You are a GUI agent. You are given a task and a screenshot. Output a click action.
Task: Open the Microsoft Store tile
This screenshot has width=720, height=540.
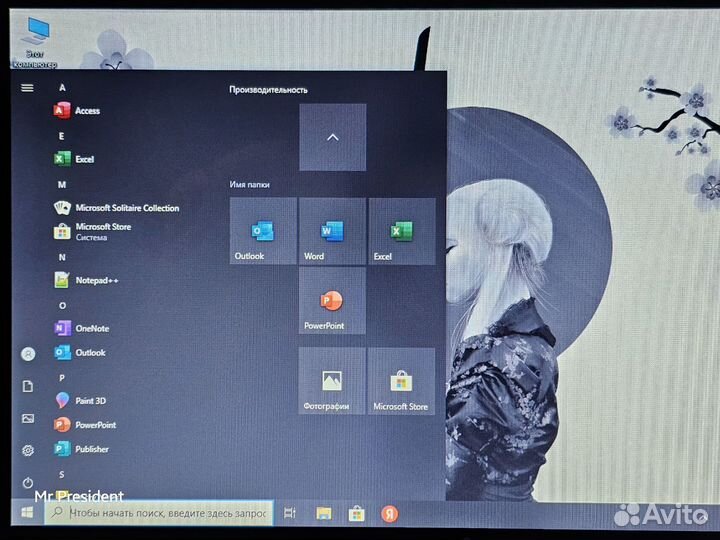point(401,381)
